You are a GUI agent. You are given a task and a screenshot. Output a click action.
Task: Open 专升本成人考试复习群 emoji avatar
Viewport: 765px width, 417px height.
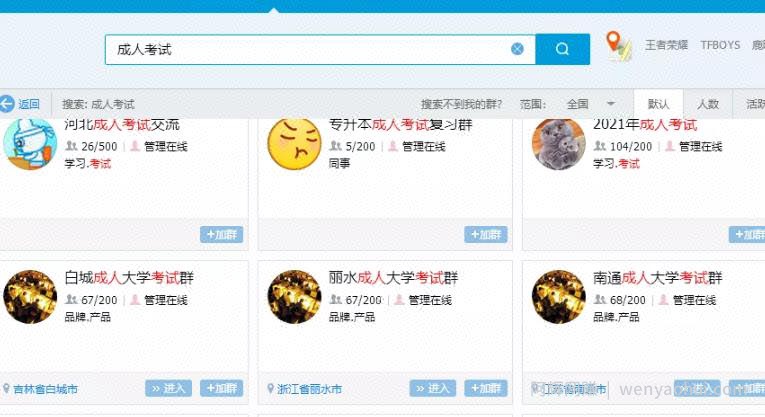tap(294, 143)
